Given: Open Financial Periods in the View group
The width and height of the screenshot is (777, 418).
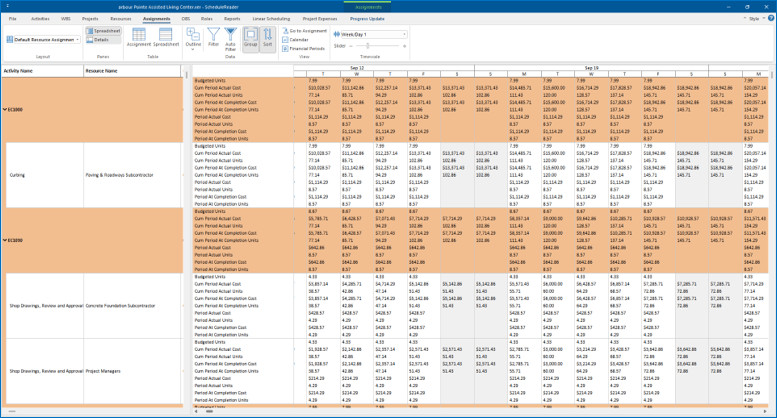Looking at the screenshot, I should pos(303,49).
